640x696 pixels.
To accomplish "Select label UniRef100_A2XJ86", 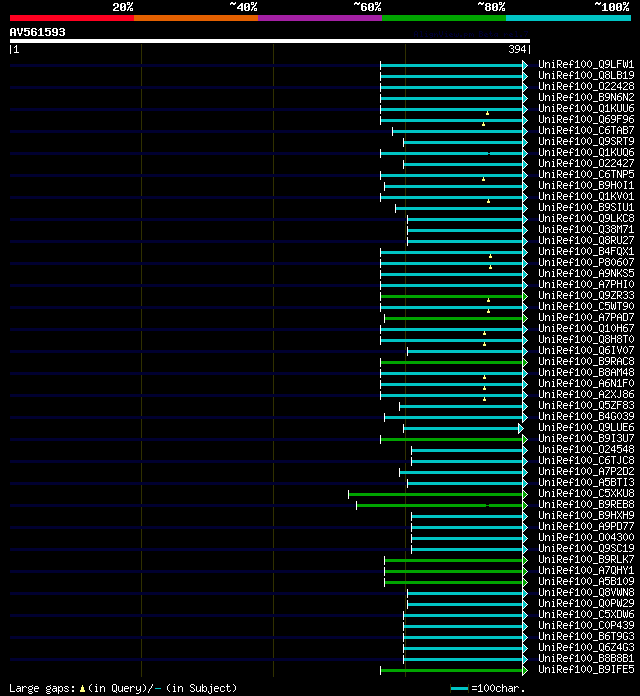I will point(586,395).
